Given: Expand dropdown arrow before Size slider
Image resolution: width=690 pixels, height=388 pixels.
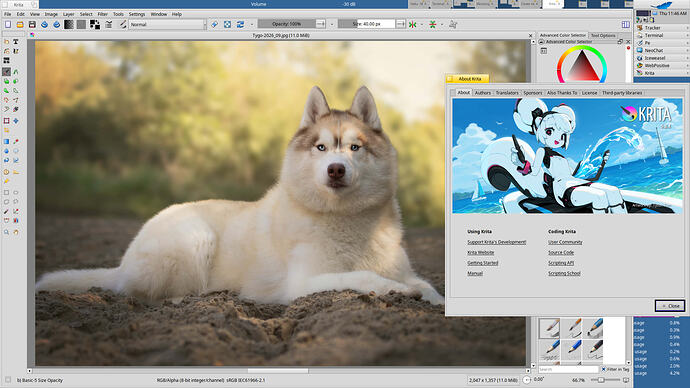Looking at the screenshot, I should 332,24.
